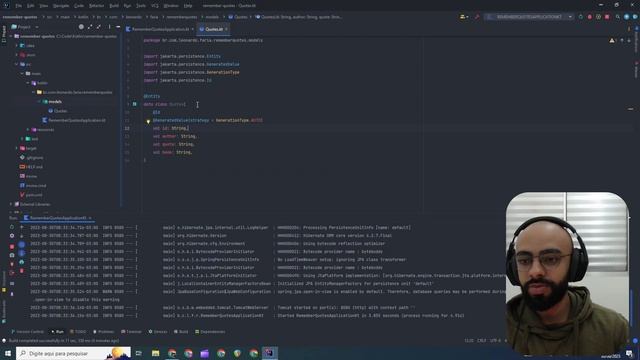The image size is (640, 360).
Task: Select the pom.xml file
Action: pos(31,195)
